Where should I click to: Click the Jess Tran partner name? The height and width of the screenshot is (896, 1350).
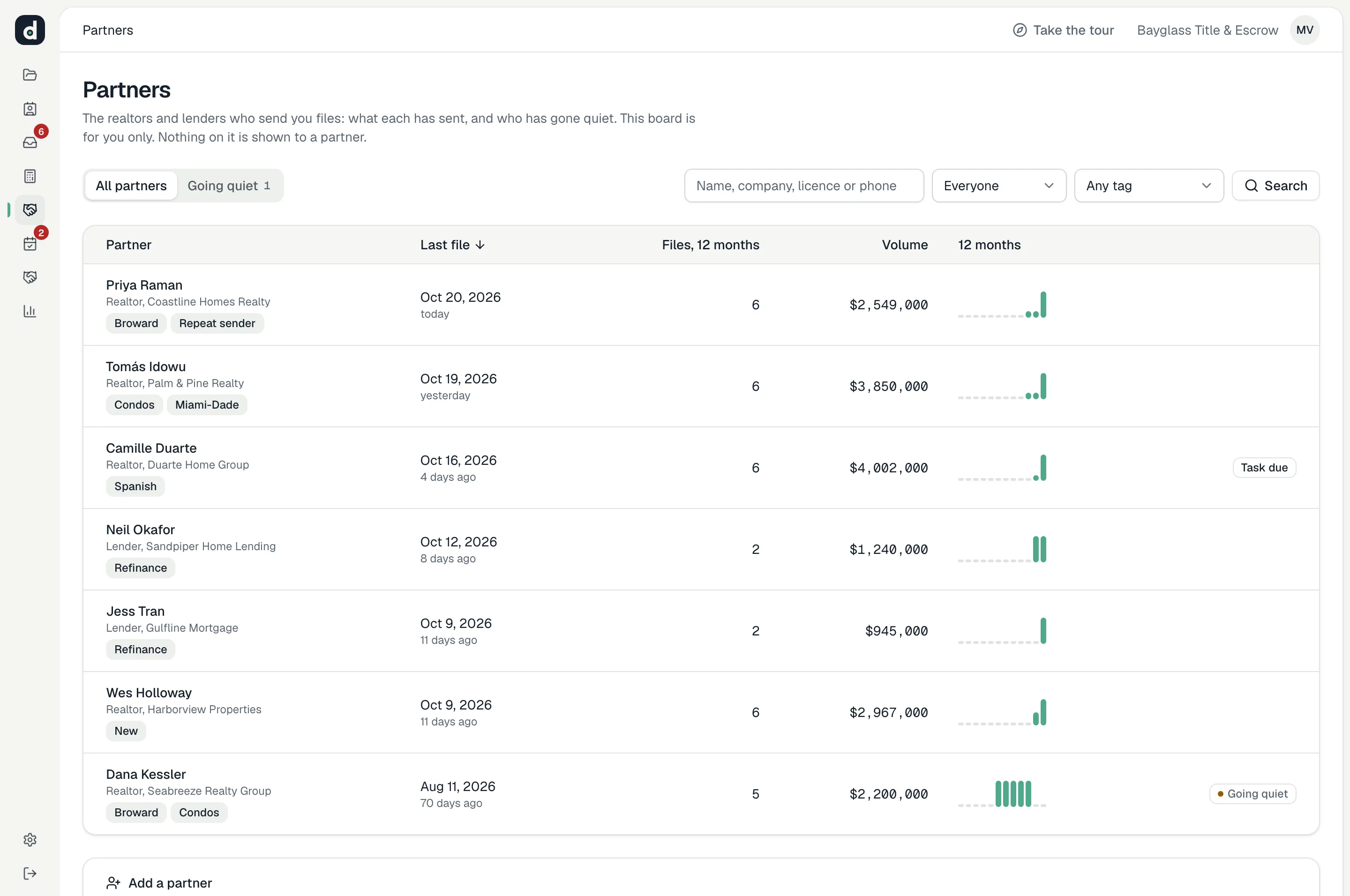click(x=135, y=611)
